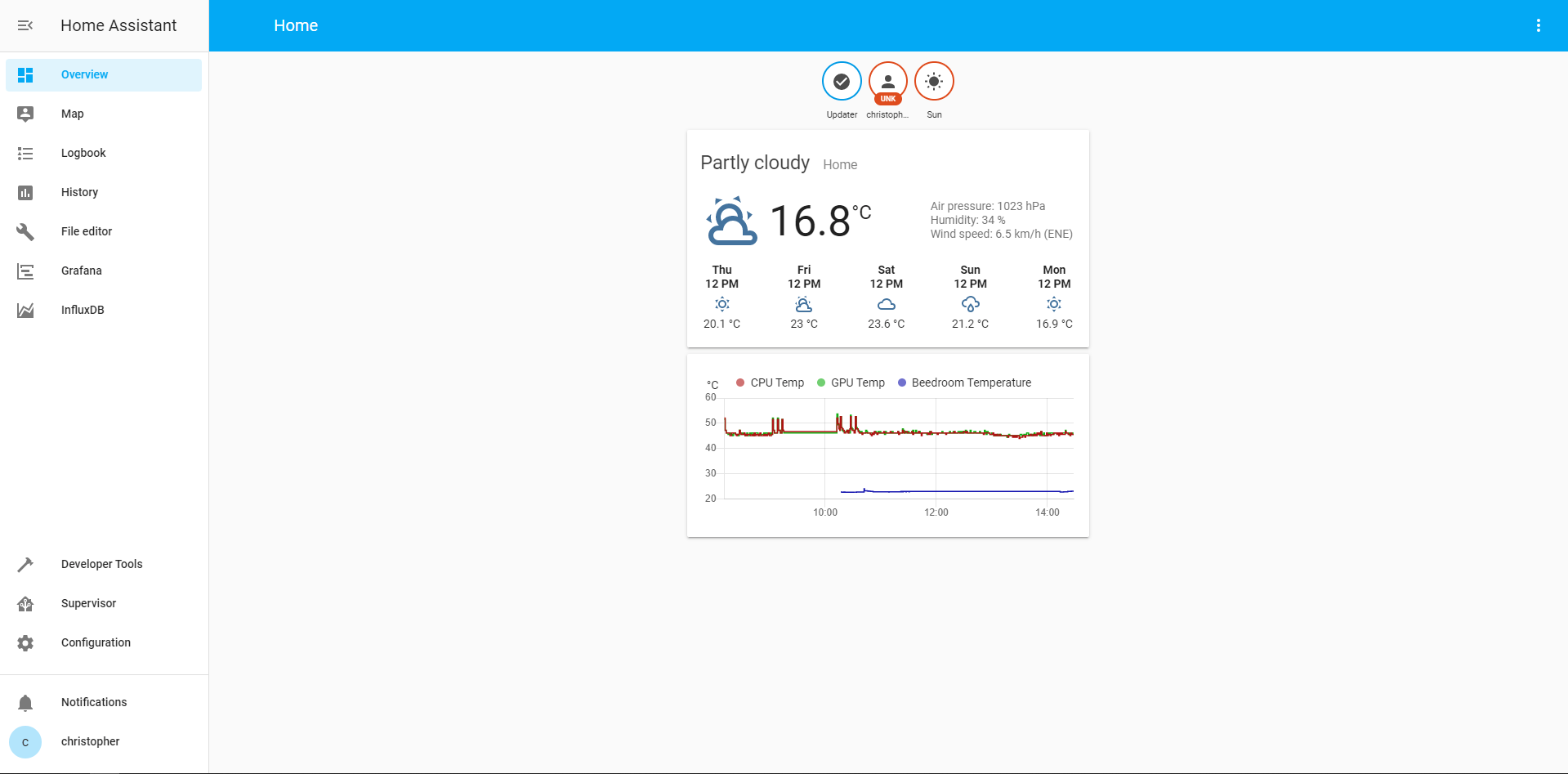Image resolution: width=1568 pixels, height=774 pixels.
Task: Collapse the sidebar with the menu toggle
Action: click(25, 25)
